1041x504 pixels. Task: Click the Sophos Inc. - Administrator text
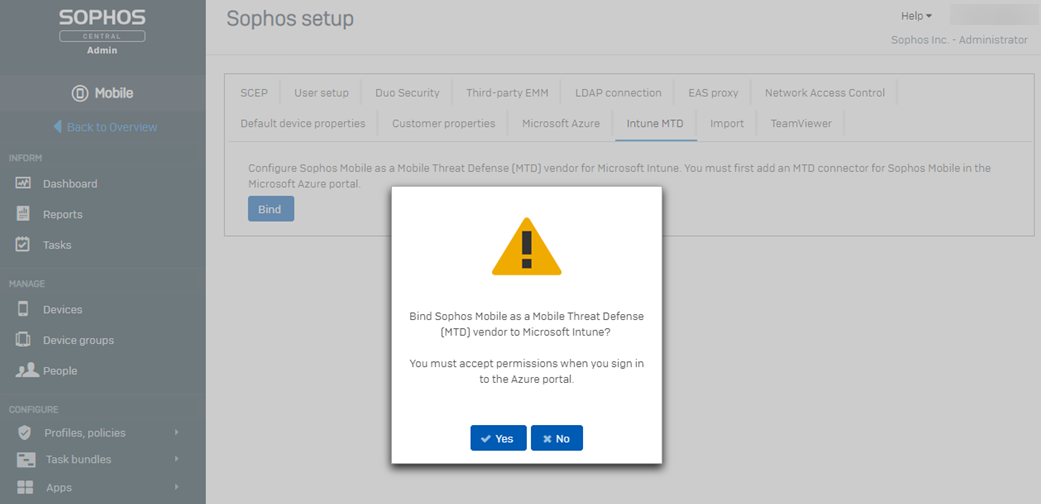(x=959, y=40)
